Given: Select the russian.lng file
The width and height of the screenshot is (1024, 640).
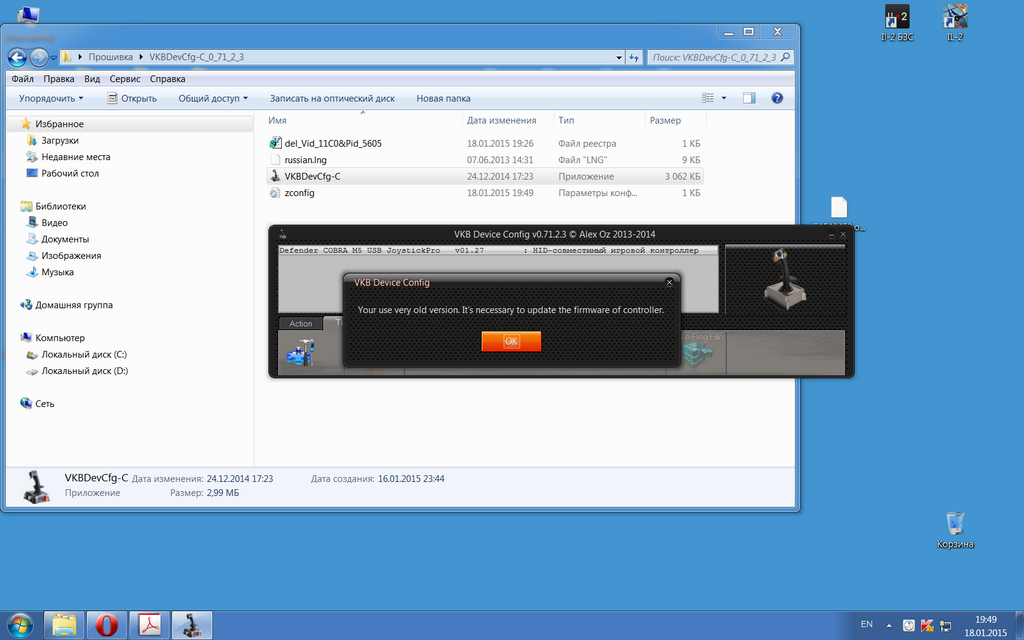Looking at the screenshot, I should tap(306, 159).
